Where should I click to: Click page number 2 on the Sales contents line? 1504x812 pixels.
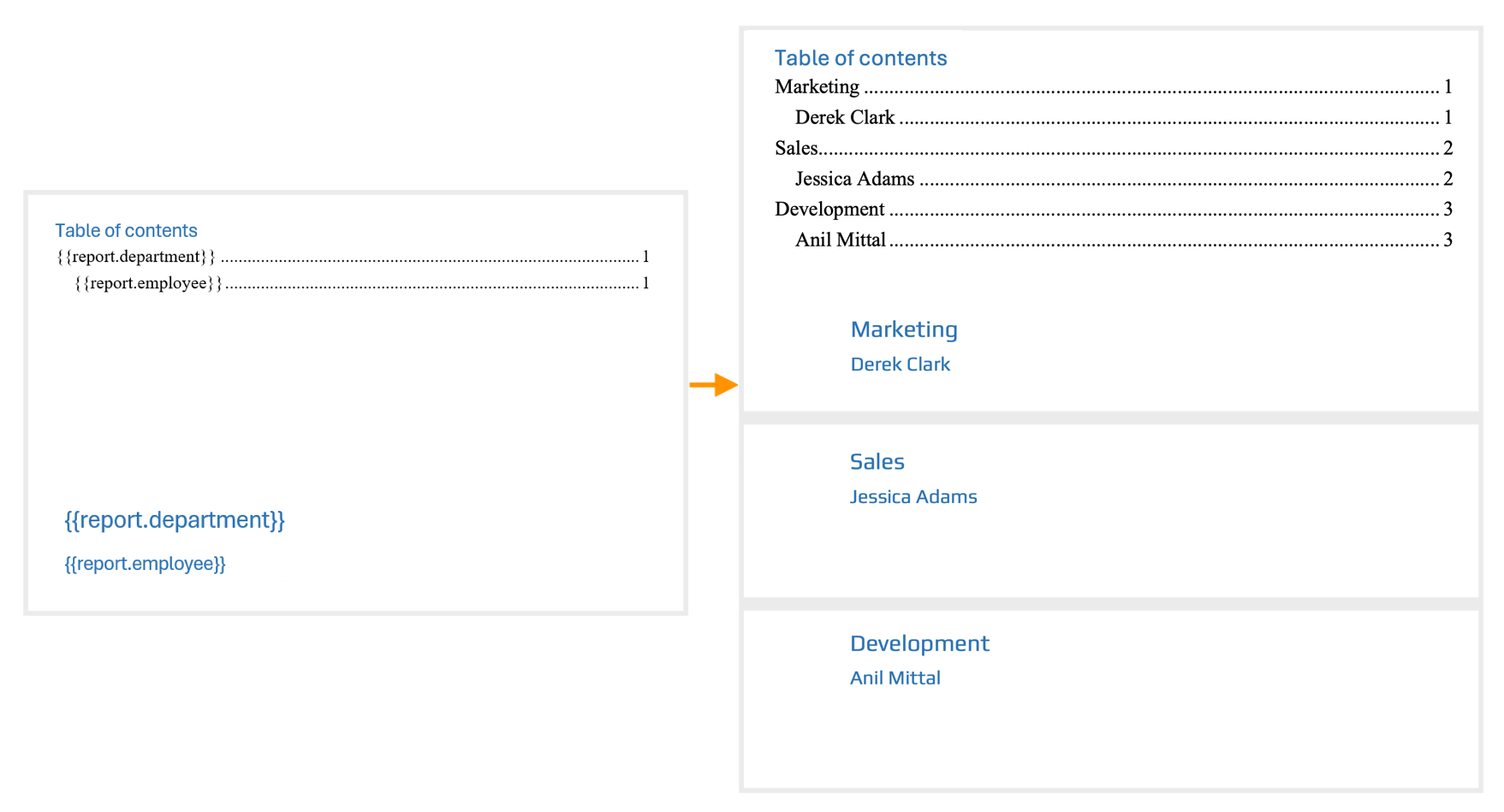(x=1448, y=149)
